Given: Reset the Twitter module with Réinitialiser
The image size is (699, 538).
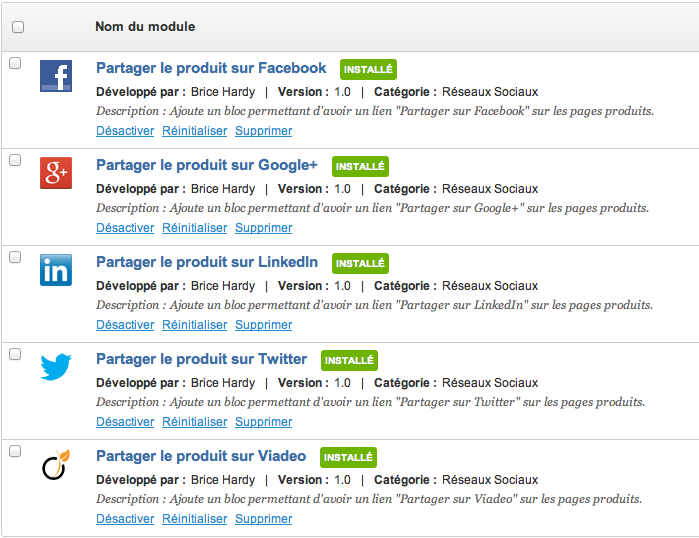Looking at the screenshot, I should tap(195, 422).
